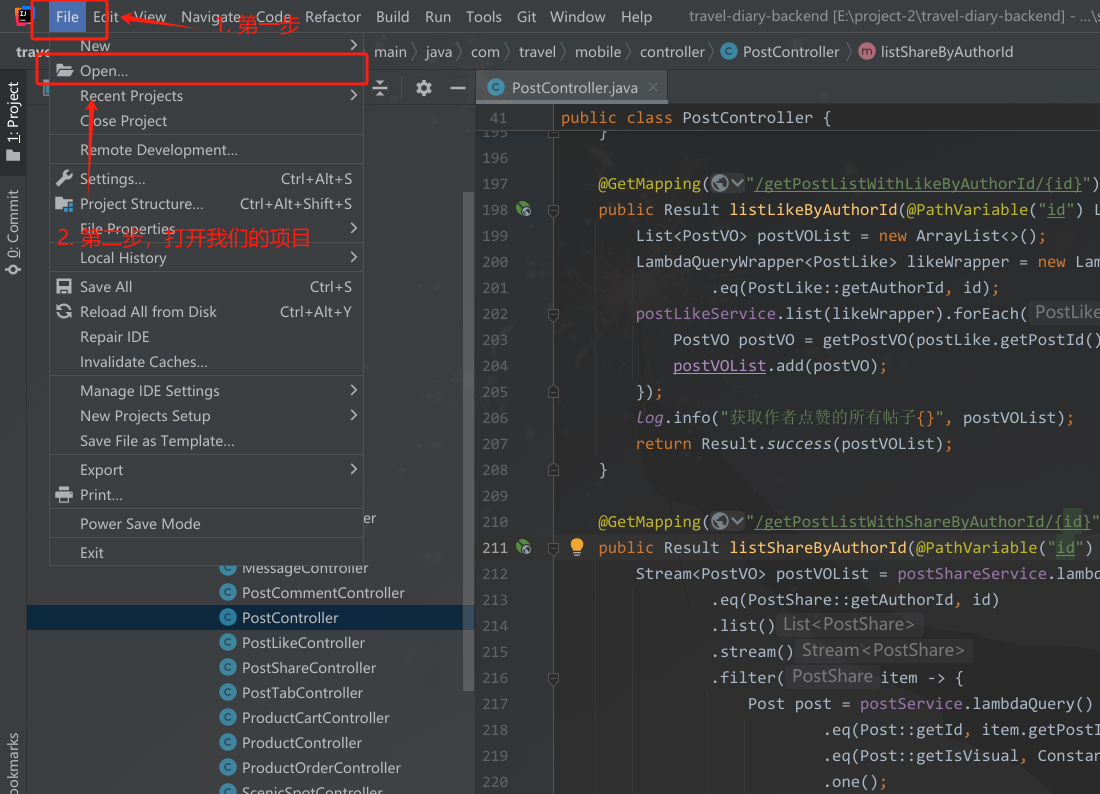Click the web endpoint gutter icon on line 198
The image size is (1100, 794).
pos(523,209)
